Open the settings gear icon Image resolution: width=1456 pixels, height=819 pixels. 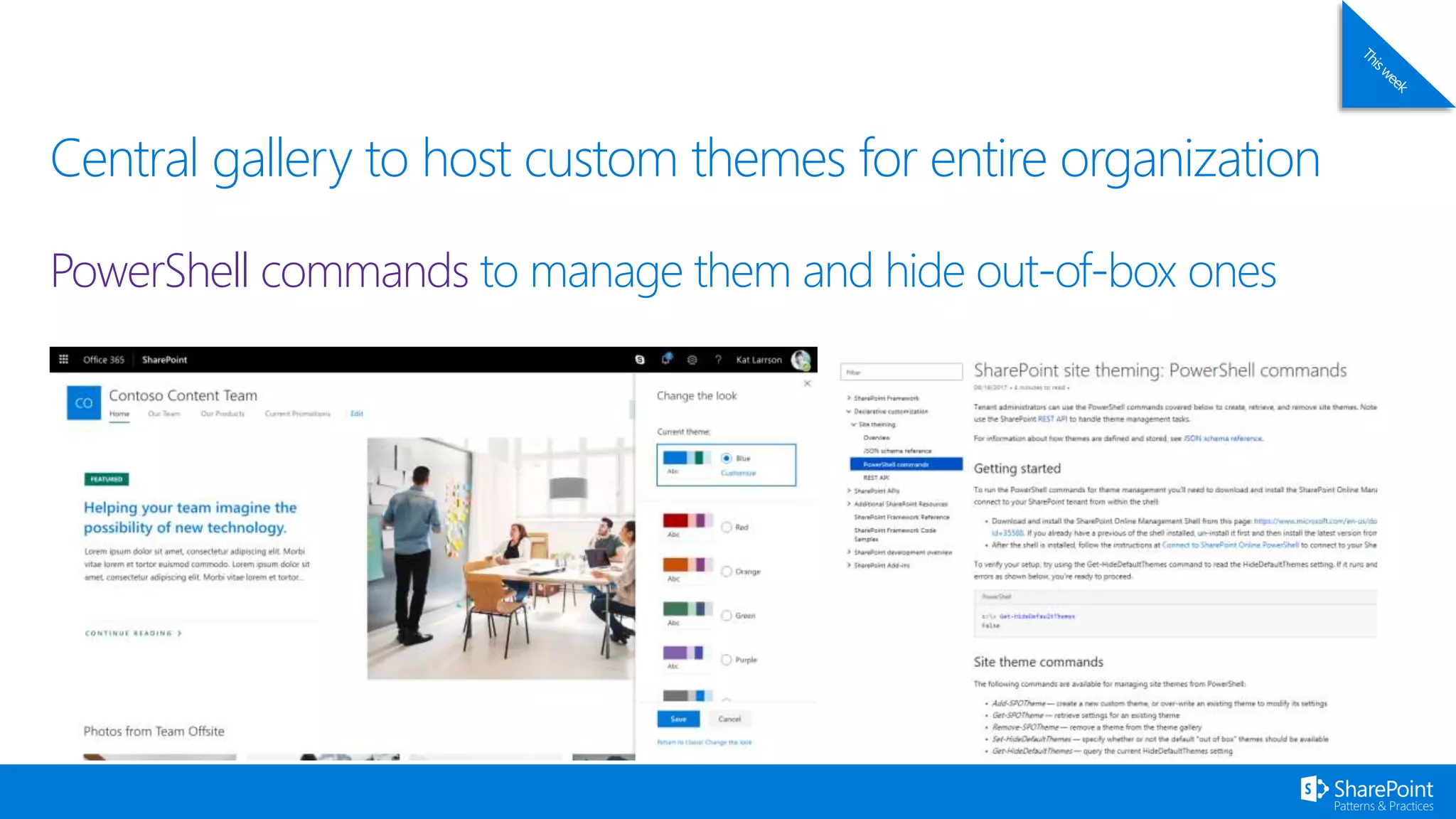[x=692, y=360]
